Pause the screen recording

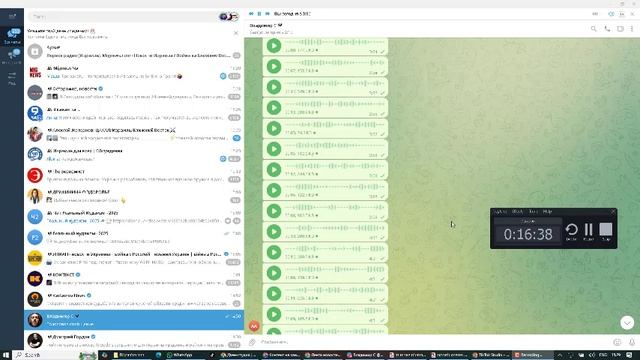pos(588,231)
